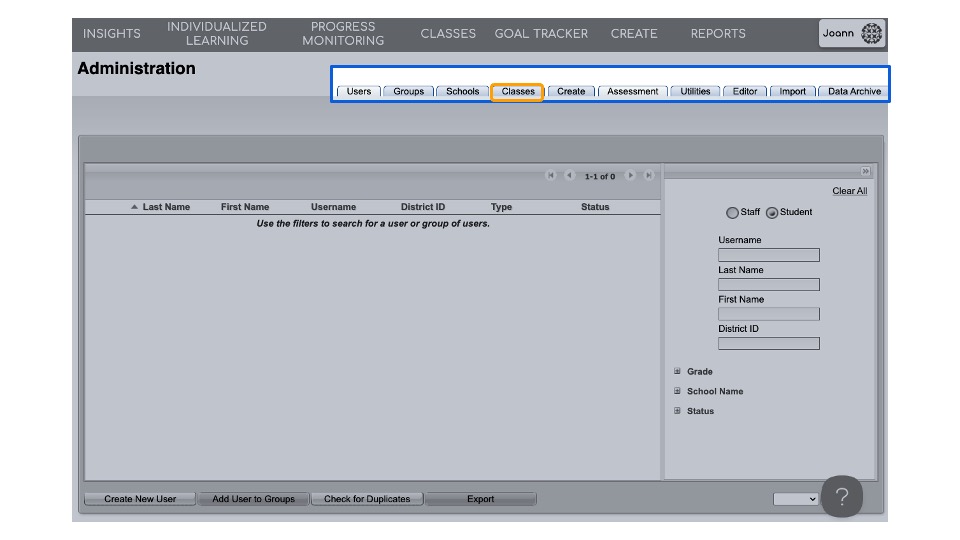Open GOAL TRACKER in the top navigation
Viewport: 960px width, 540px height.
(541, 34)
